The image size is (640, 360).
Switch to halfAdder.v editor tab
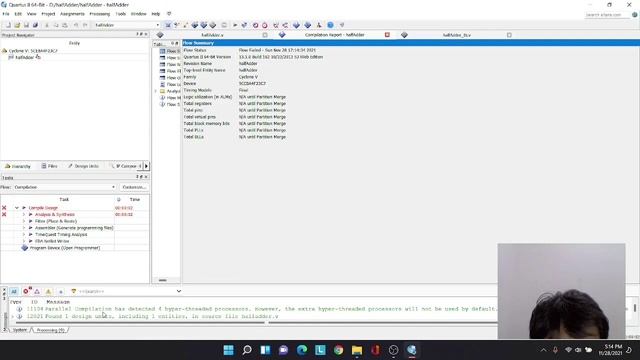212,35
